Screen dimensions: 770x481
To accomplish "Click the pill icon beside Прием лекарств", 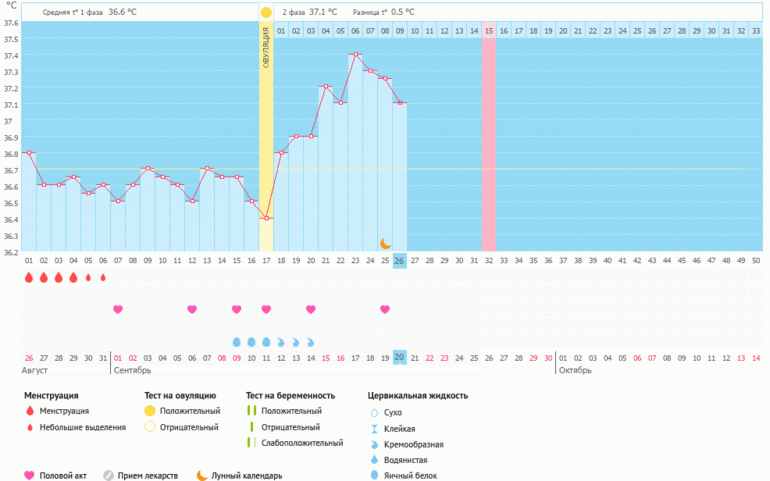I will point(109,476).
